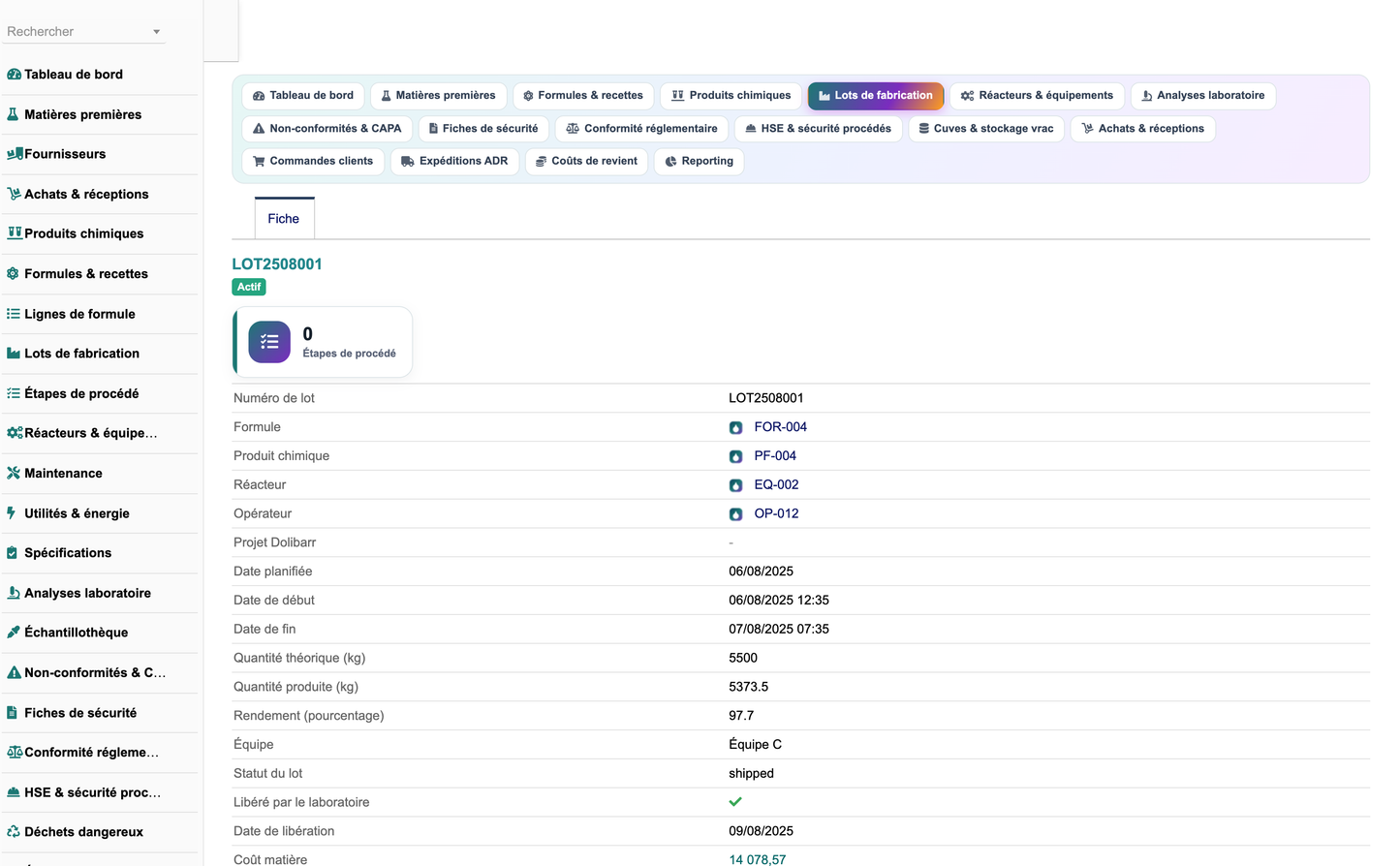Screen dimensions: 1400x866
Task: Open Achats & réceptions nav pill
Action: [x=1143, y=129]
